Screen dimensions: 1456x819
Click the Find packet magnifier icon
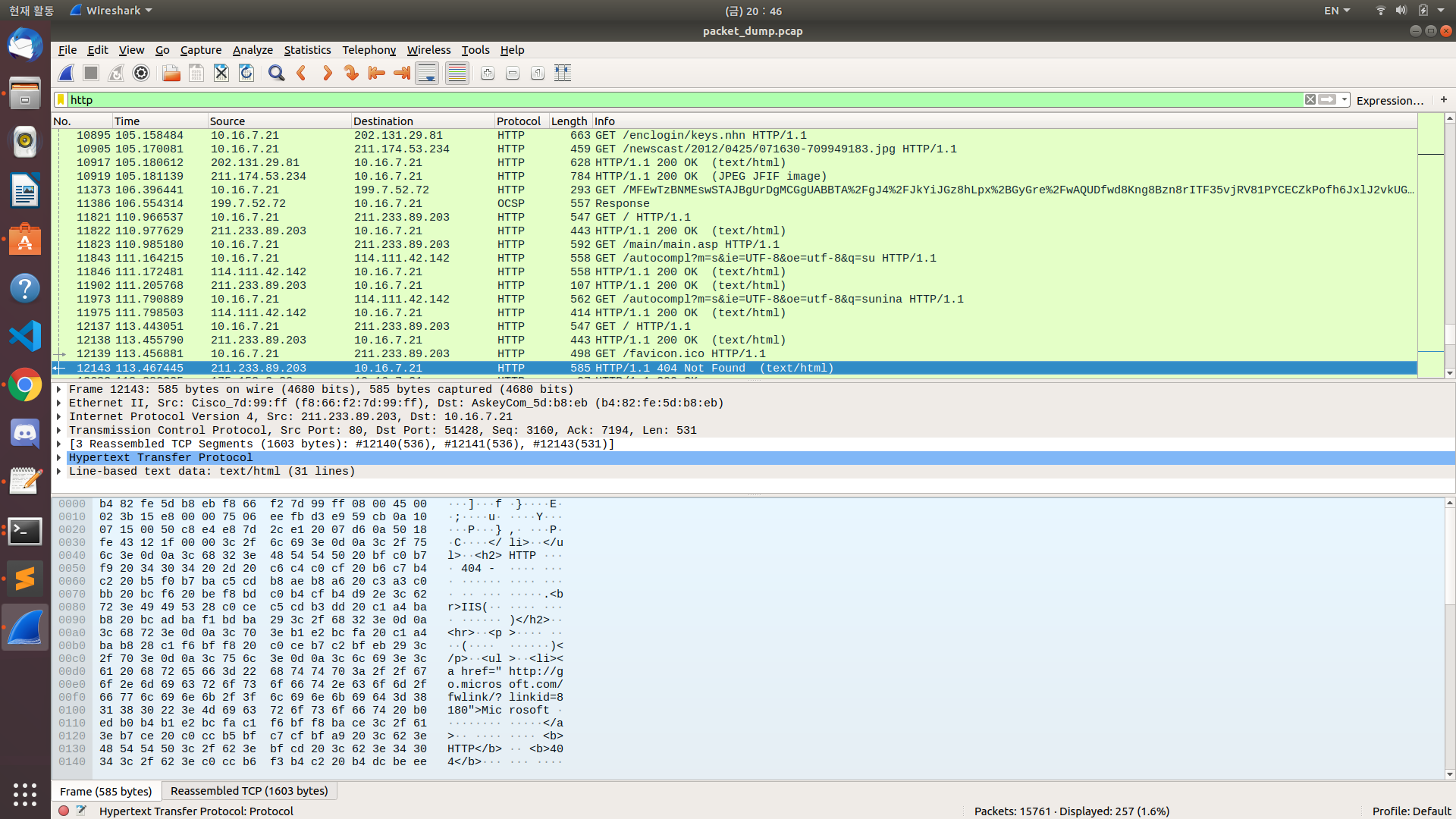[277, 74]
